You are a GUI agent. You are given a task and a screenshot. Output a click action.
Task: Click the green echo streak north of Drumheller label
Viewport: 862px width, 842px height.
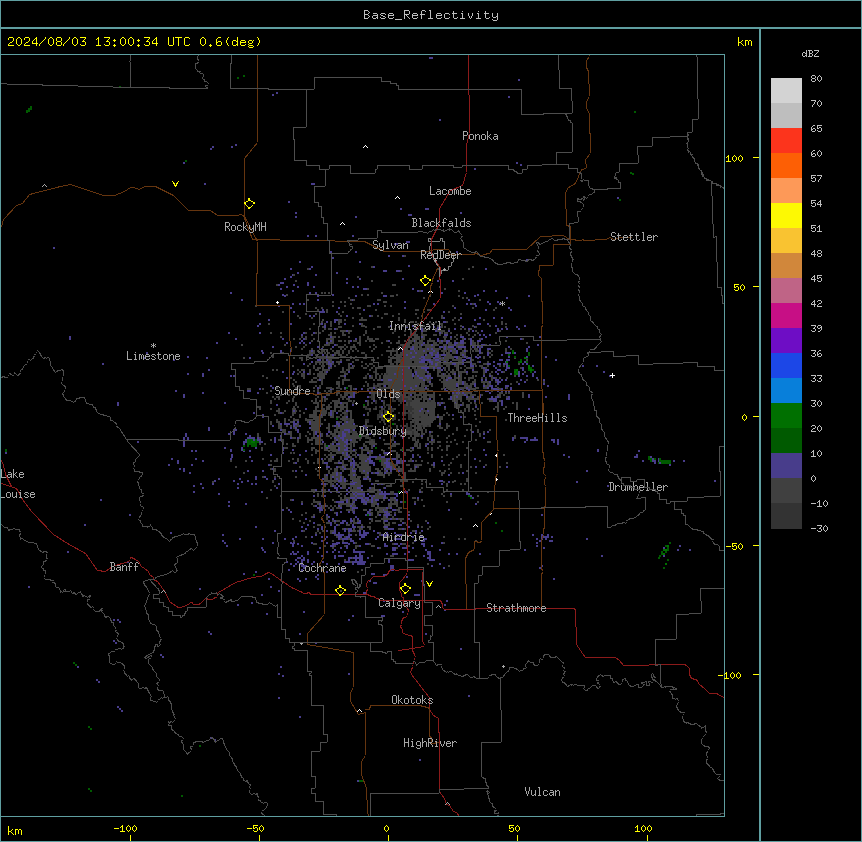[660, 461]
